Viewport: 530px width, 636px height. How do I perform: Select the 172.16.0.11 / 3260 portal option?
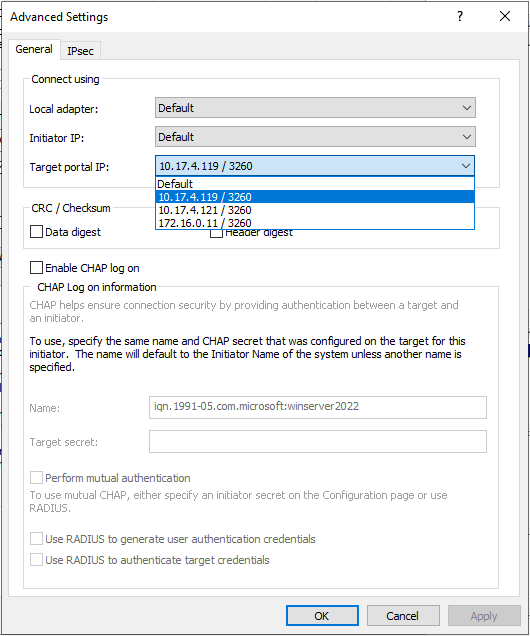coord(315,223)
